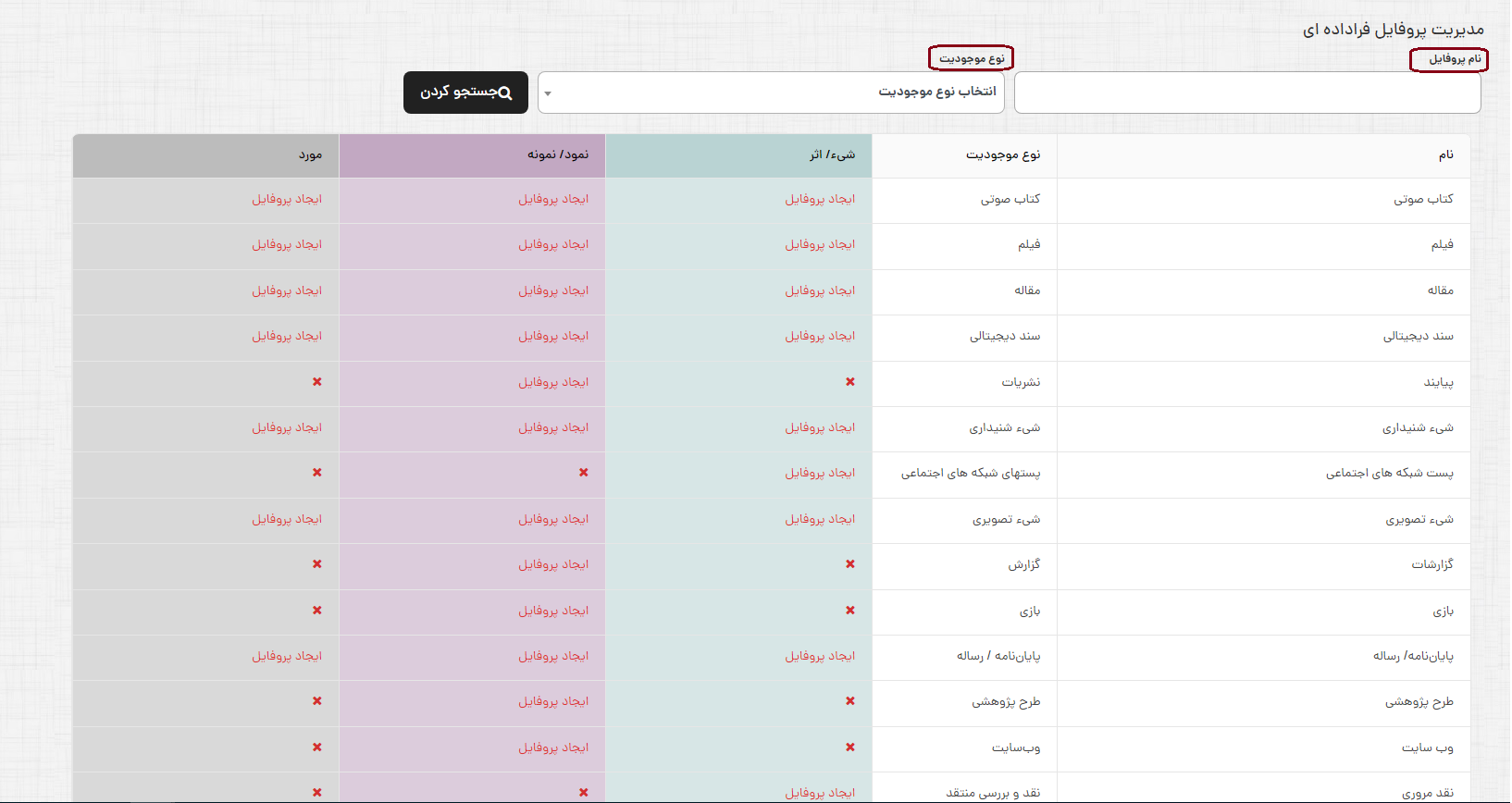Screen dimensions: 1512x803
Task: Click red X in مورد column for پیایند row
Action: pyautogui.click(x=316, y=382)
